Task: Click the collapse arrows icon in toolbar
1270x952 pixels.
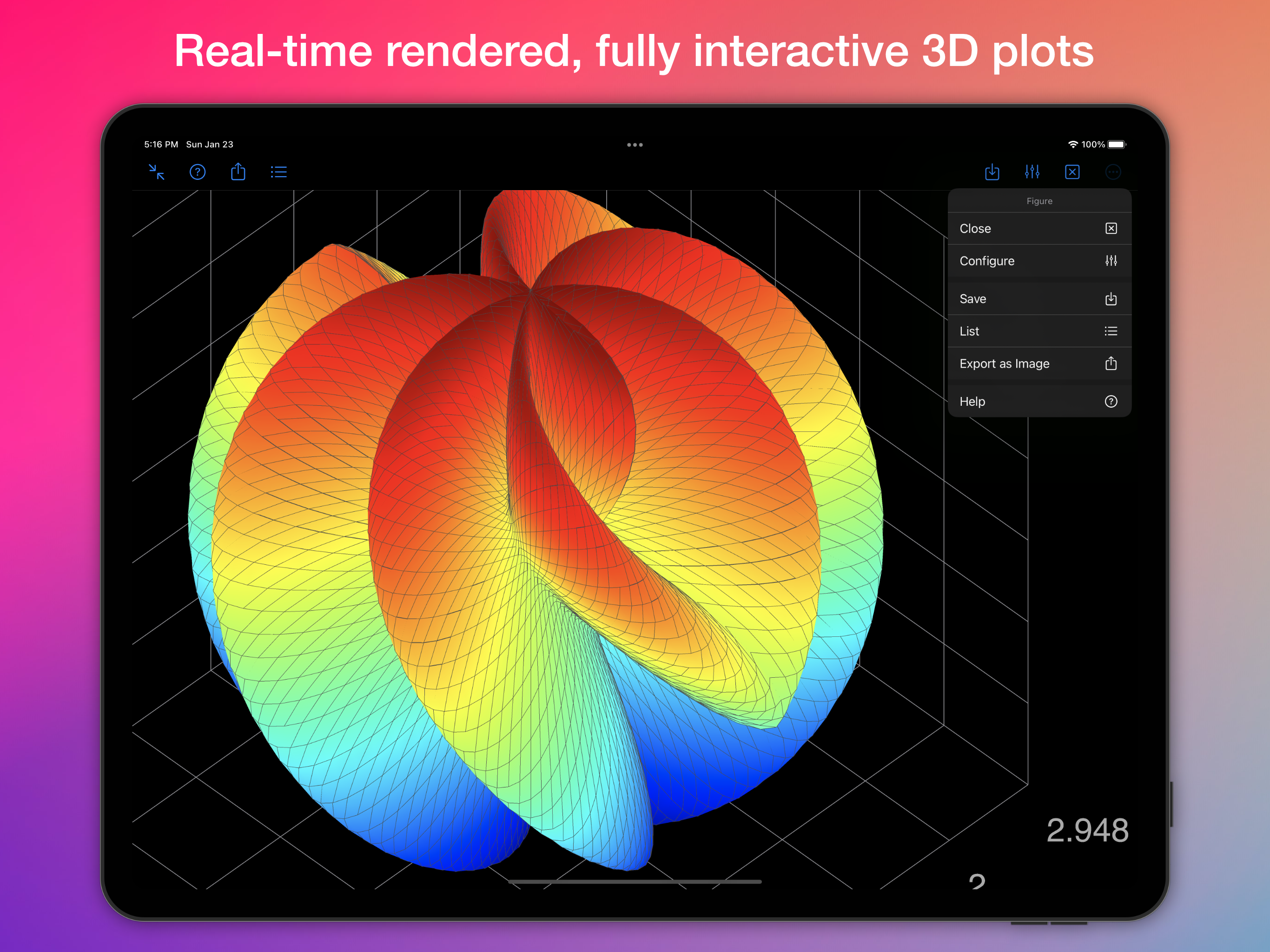Action: 157,172
